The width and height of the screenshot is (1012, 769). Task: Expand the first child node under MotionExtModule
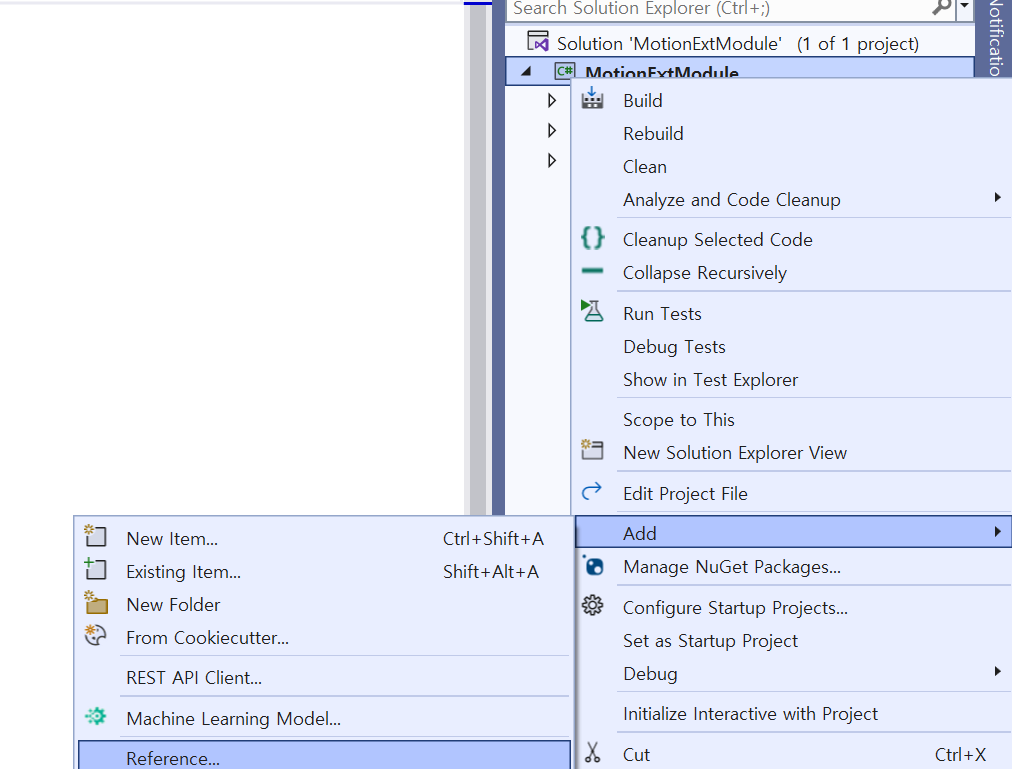tap(552, 100)
